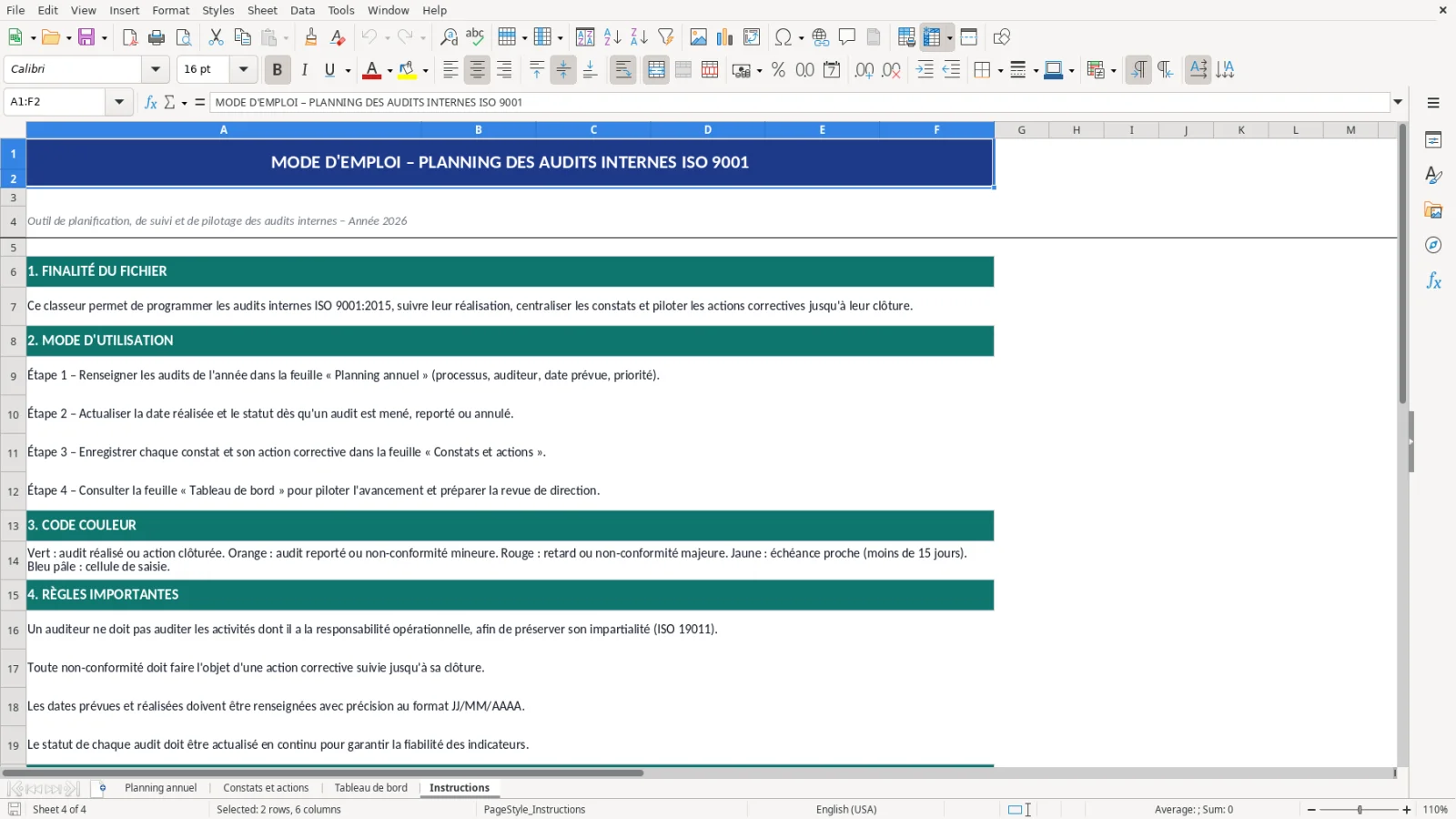
Task: Clear direct formatting
Action: pyautogui.click(x=338, y=37)
